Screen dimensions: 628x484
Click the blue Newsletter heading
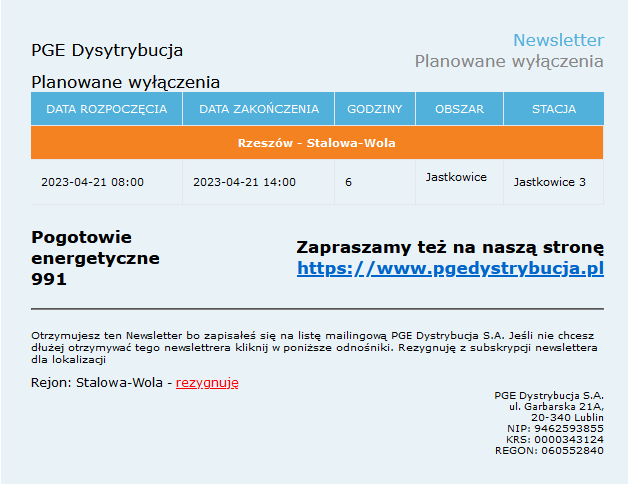point(559,40)
